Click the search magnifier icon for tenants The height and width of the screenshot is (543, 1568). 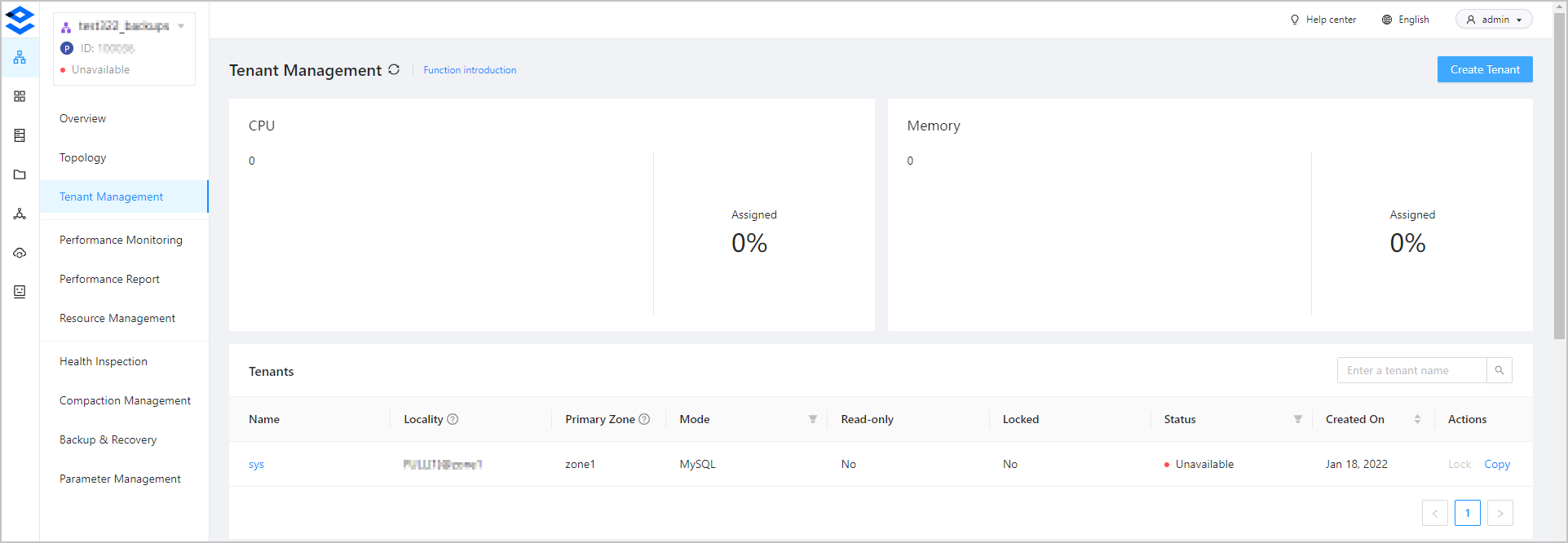(1499, 370)
